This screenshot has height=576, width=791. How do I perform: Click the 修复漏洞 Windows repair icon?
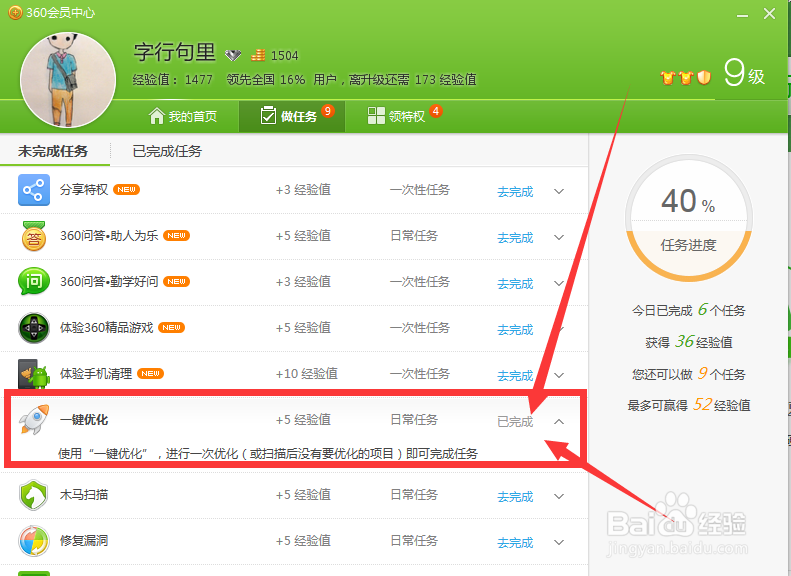[34, 541]
